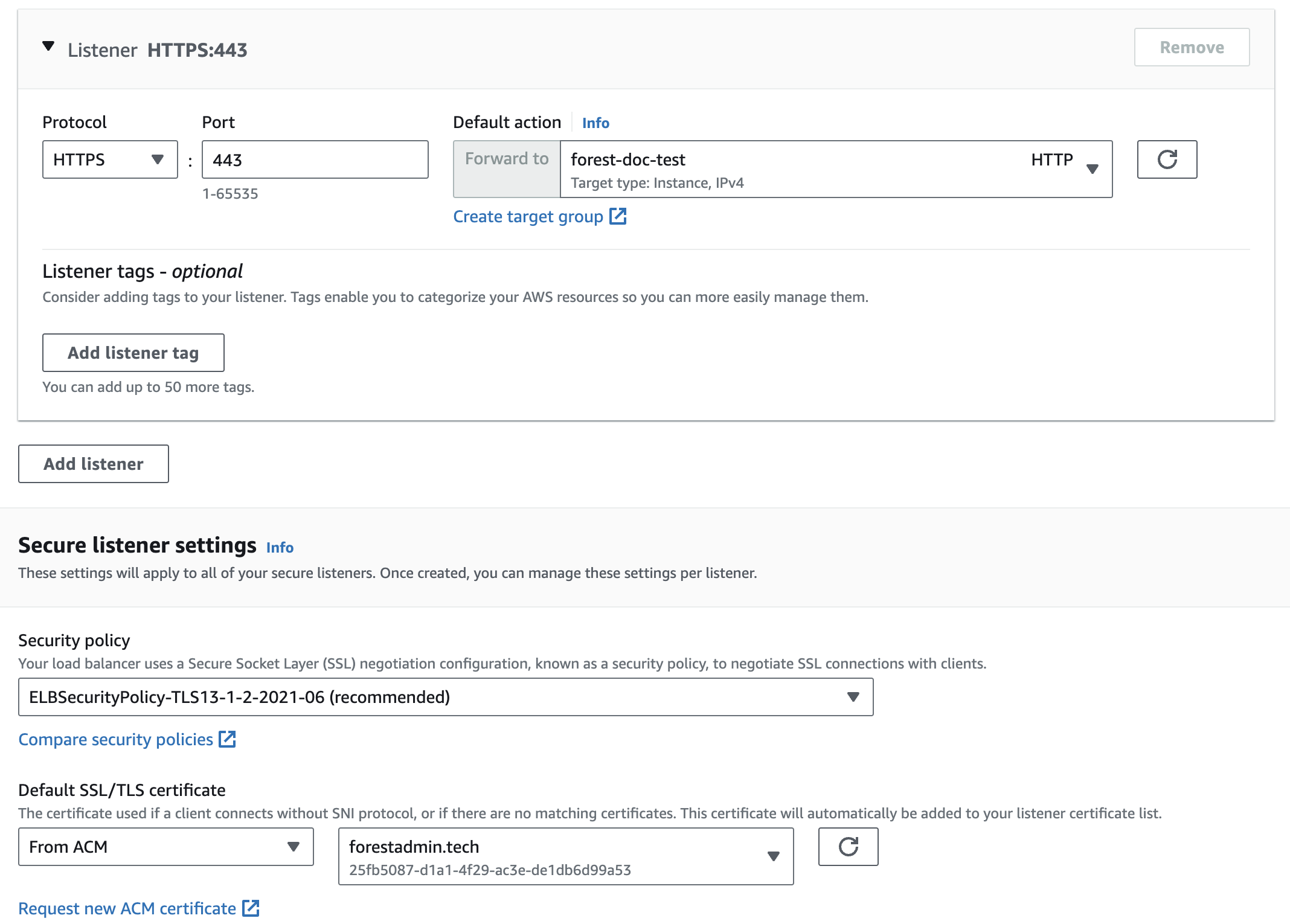The image size is (1290, 924).
Task: Open the Compare security policies link
Action: [x=127, y=739]
